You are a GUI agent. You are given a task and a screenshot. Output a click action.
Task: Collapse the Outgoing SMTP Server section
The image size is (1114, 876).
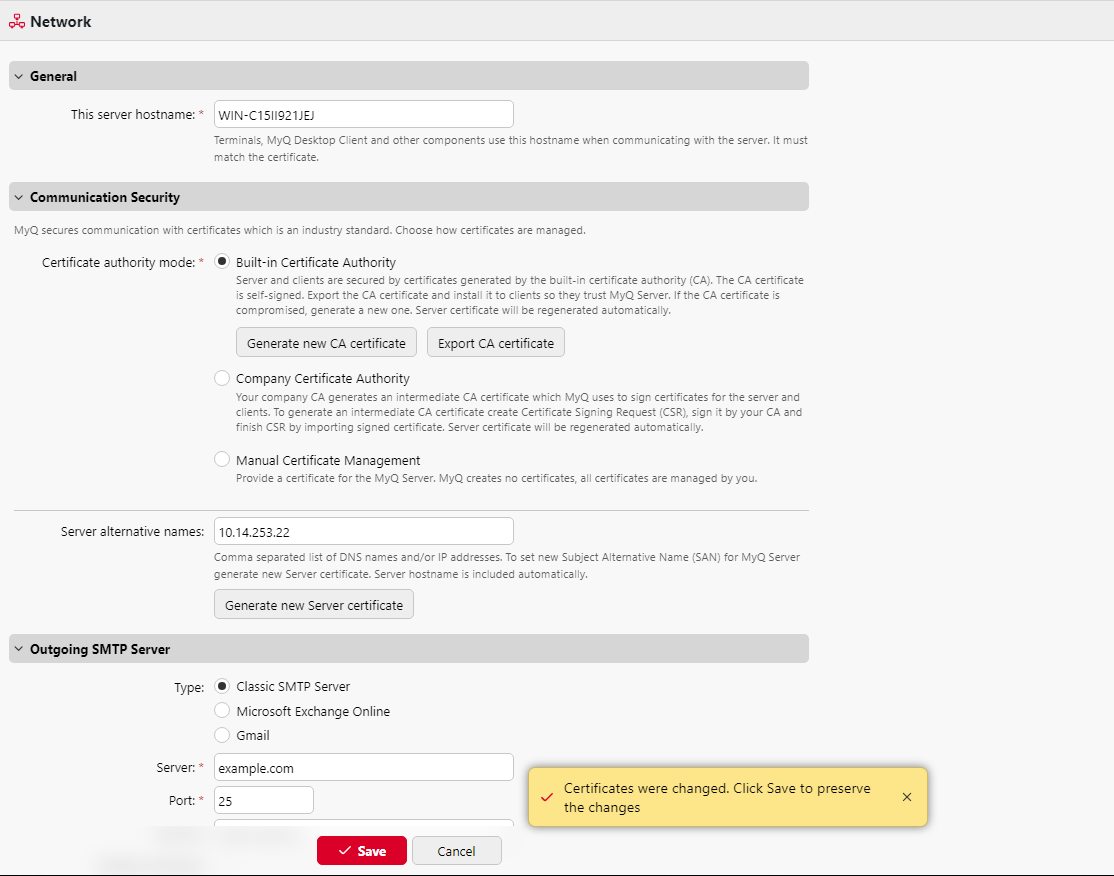(17, 648)
